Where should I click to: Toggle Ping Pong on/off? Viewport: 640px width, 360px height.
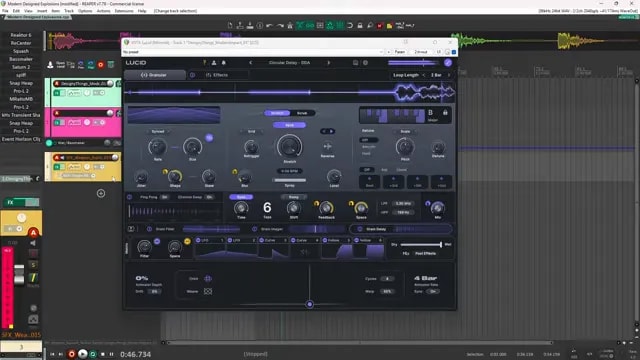click(164, 197)
